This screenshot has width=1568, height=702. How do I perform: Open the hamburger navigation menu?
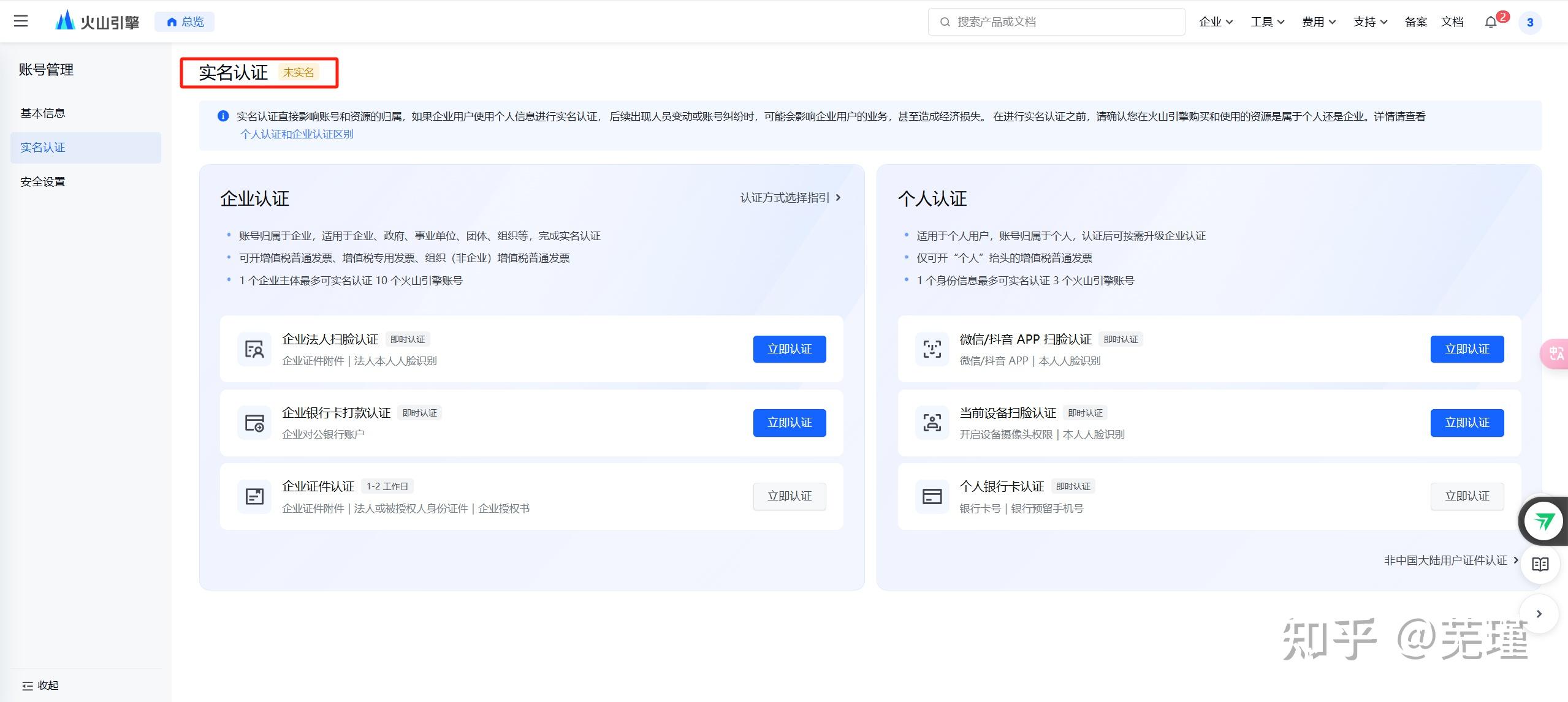point(20,21)
